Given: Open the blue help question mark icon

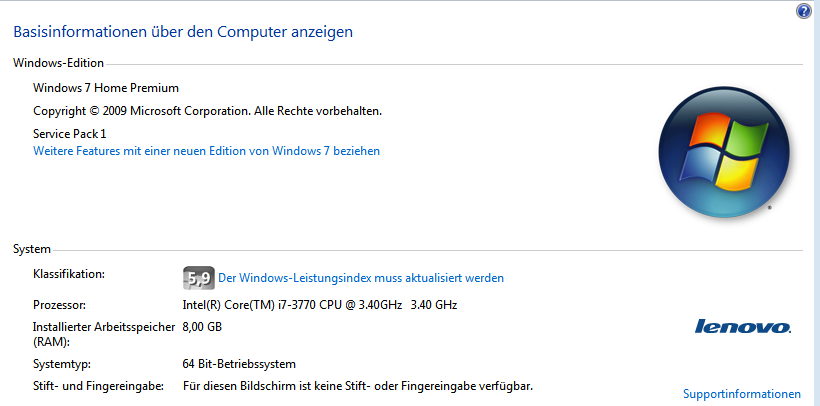Looking at the screenshot, I should [804, 12].
